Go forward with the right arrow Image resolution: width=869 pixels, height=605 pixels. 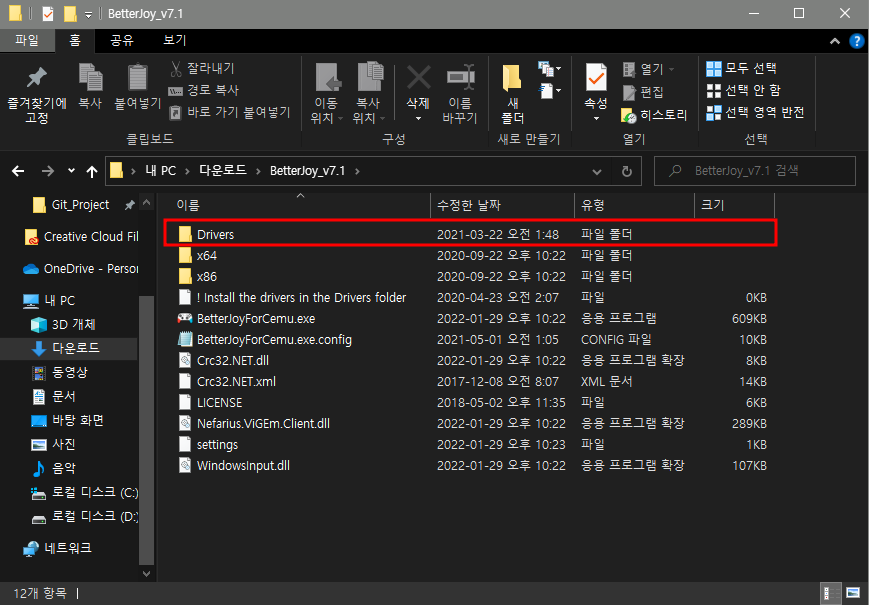[x=48, y=171]
